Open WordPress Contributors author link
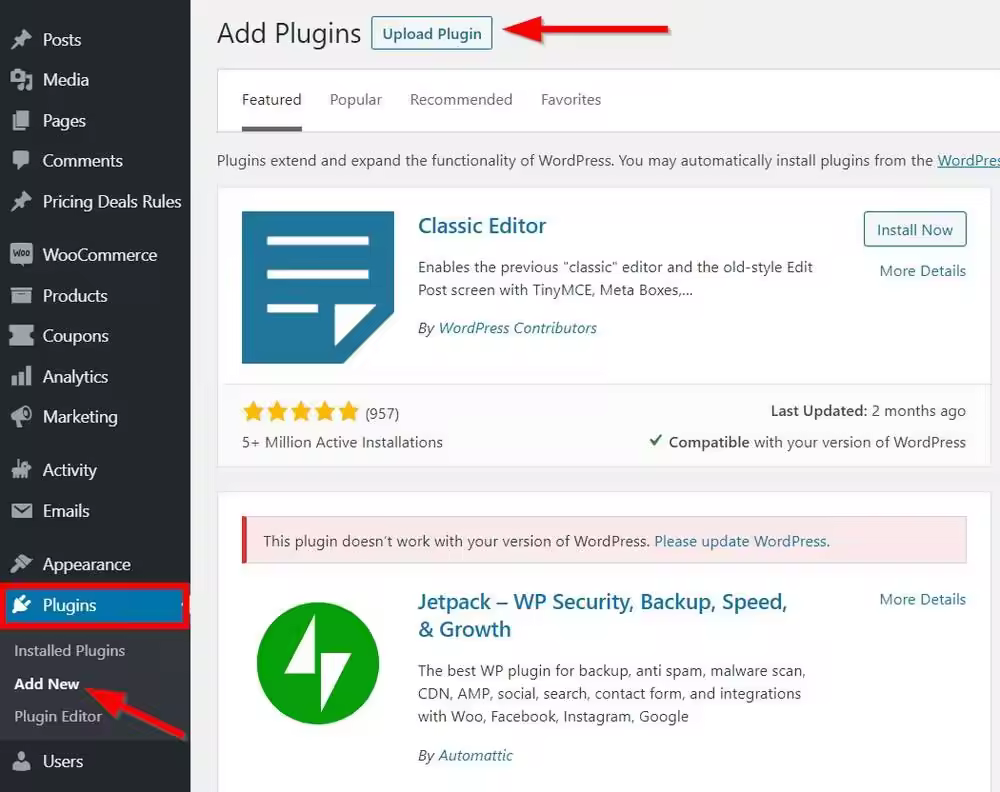 pos(518,328)
